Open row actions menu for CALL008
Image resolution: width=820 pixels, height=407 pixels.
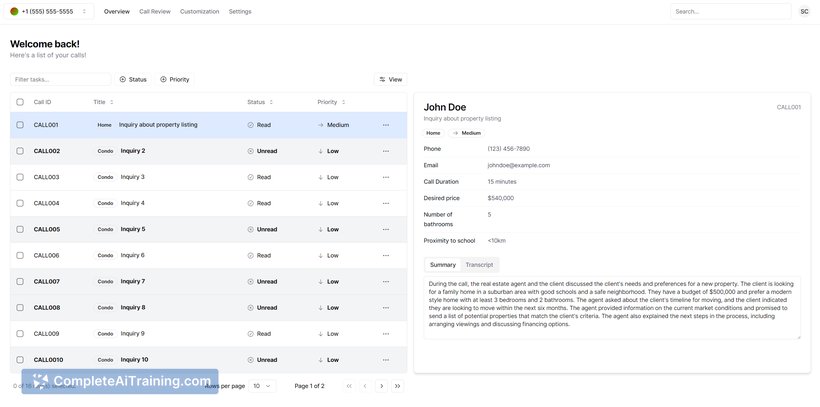tap(385, 308)
